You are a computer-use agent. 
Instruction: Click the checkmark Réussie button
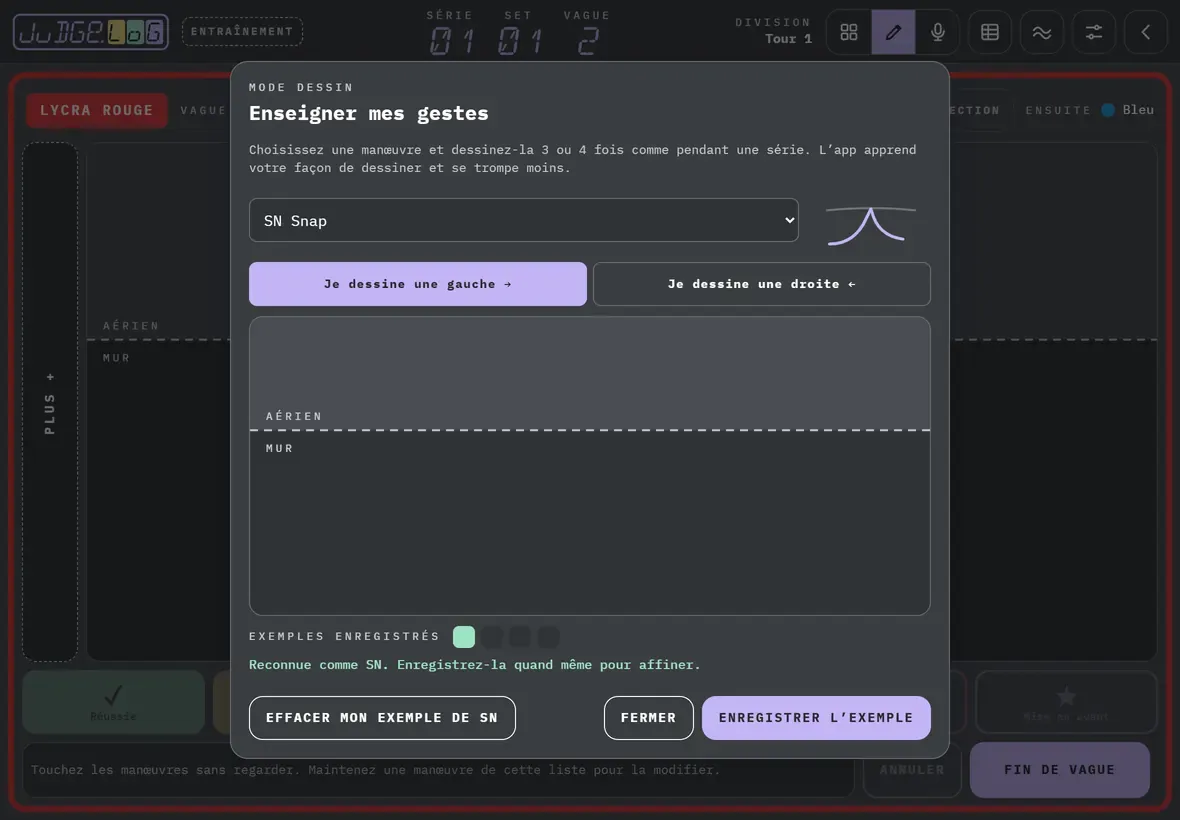tap(114, 702)
